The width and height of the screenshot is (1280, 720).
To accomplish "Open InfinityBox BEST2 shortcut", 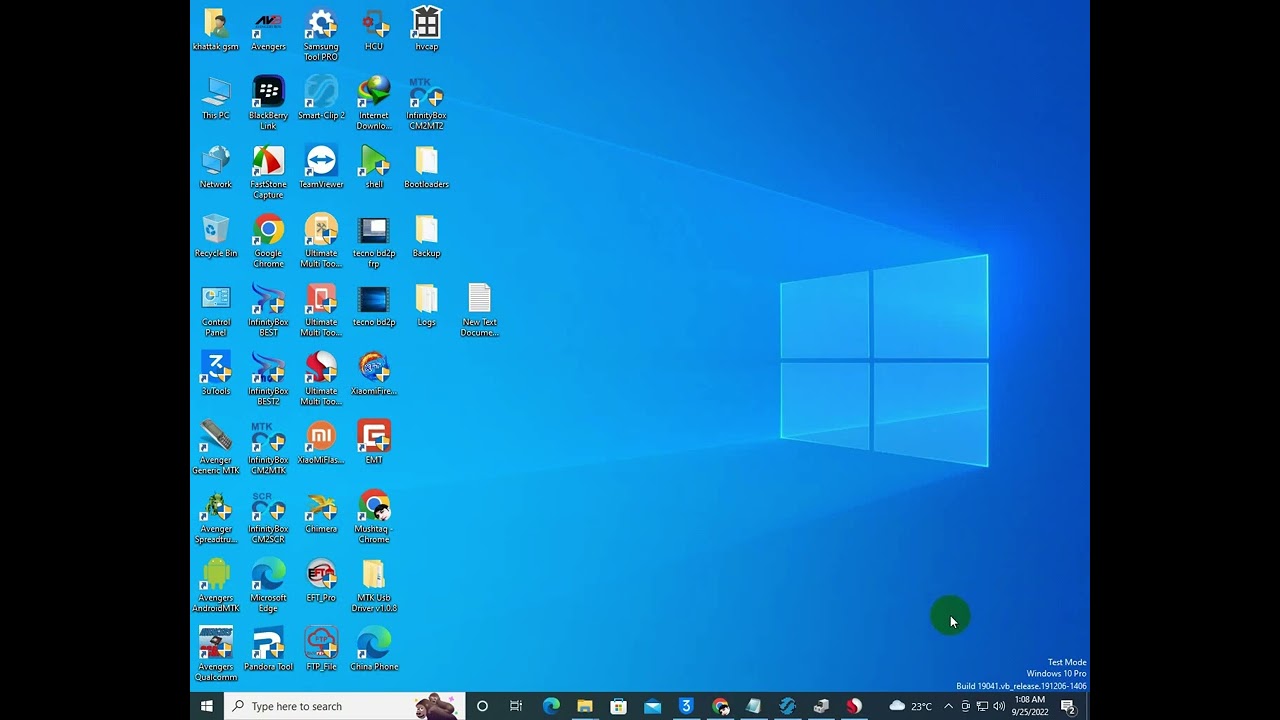I will (268, 379).
